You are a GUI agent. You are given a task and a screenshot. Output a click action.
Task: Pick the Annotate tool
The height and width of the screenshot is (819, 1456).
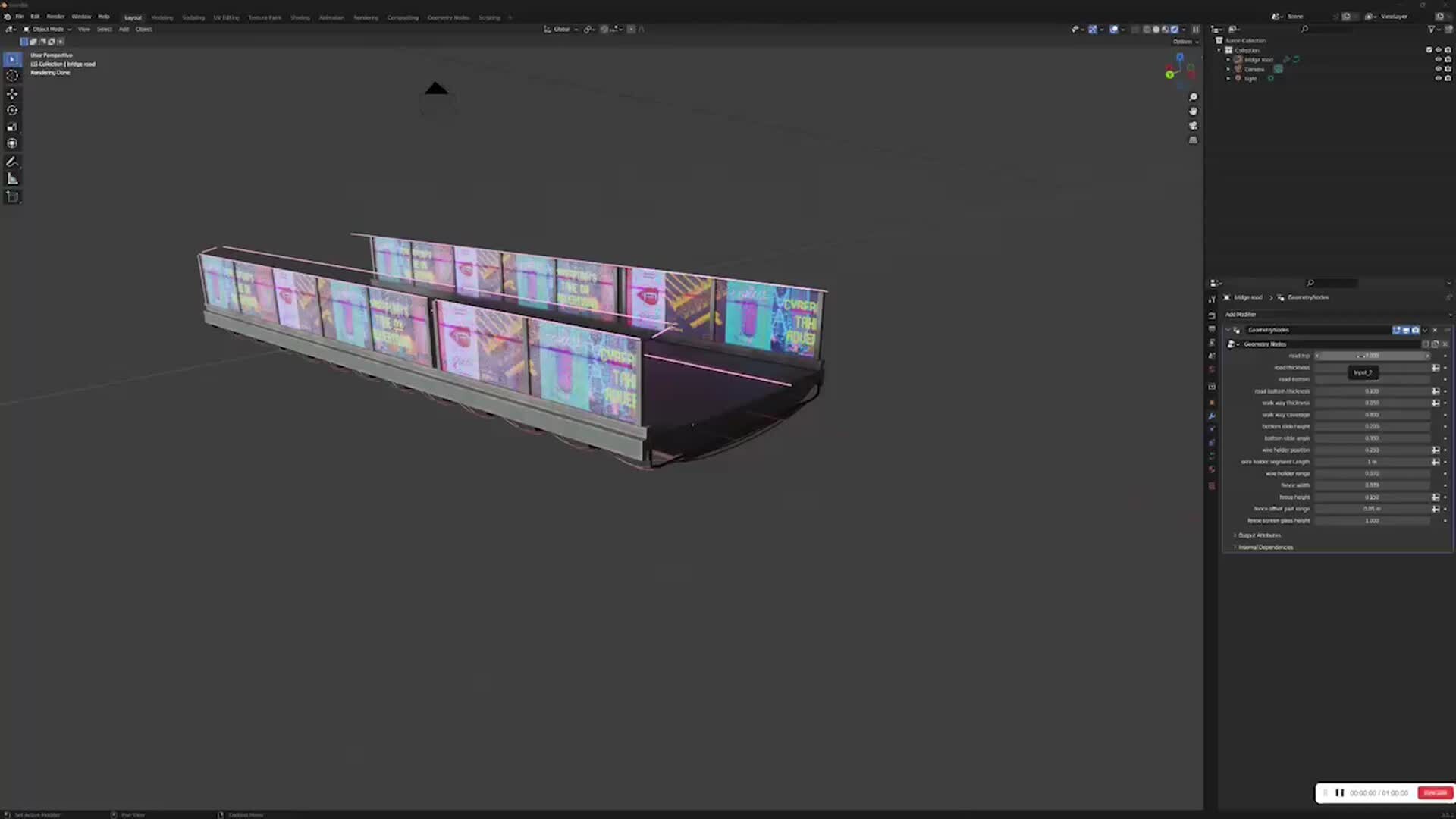pos(12,162)
